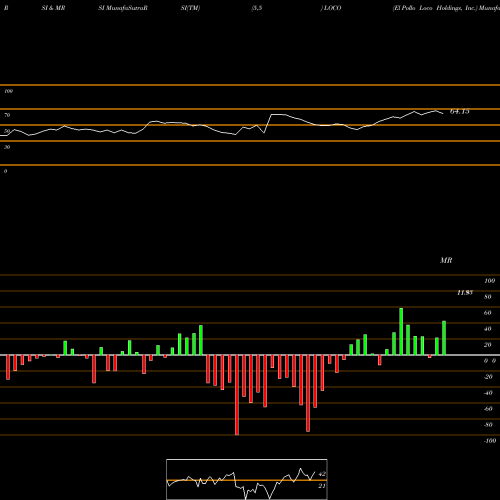
Task: Click the 42 label in mini chart
Action: [x=322, y=474]
